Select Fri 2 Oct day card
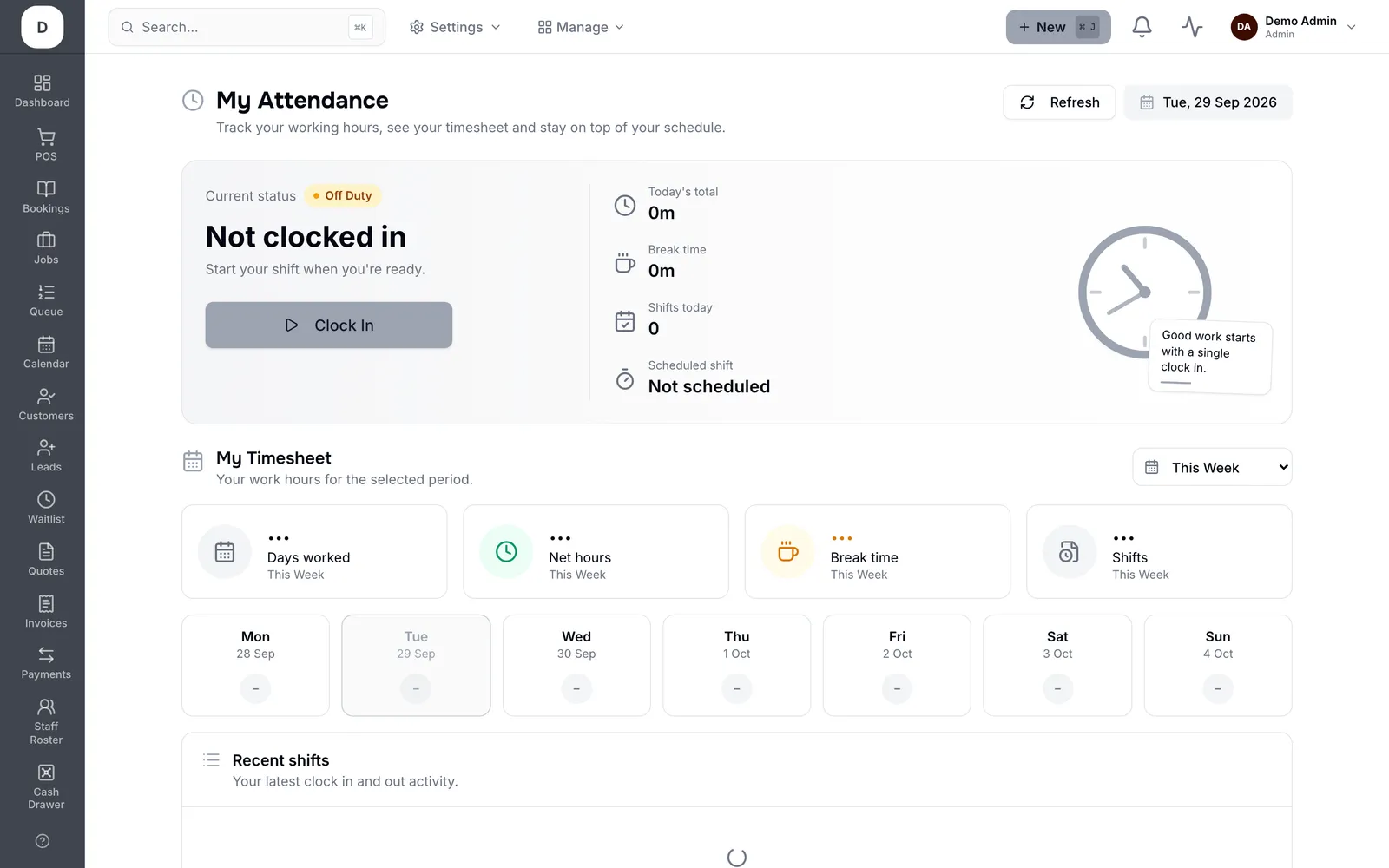1389x868 pixels. [x=897, y=666]
